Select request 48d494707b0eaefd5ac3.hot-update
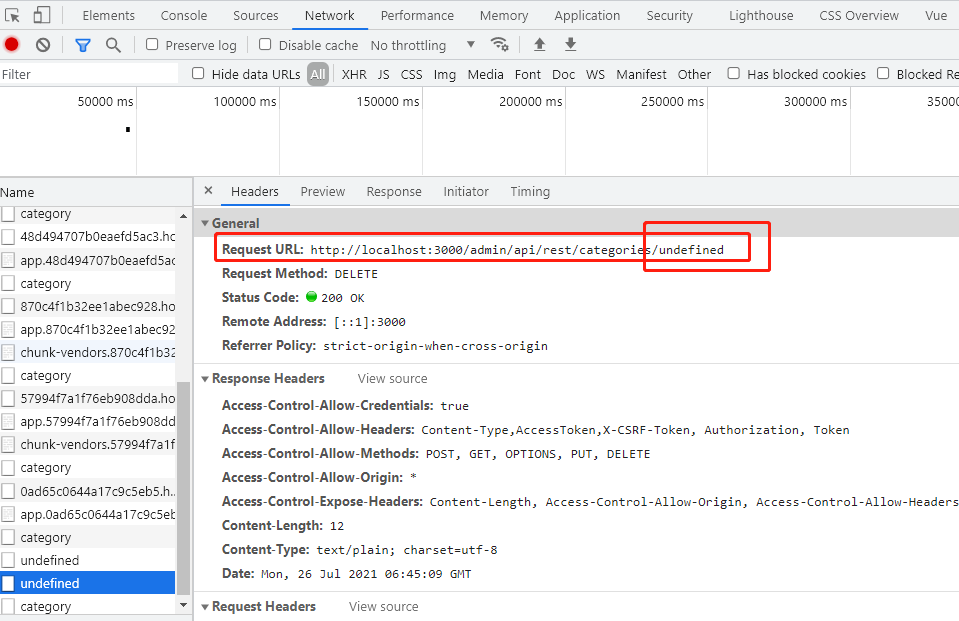959x621 pixels. click(87, 237)
